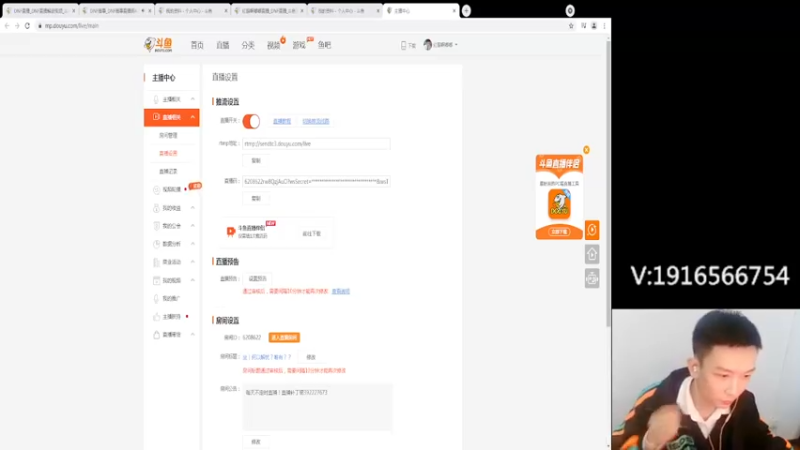
Task: Click 我的视频 calendar icon in sidebar
Action: click(156, 280)
